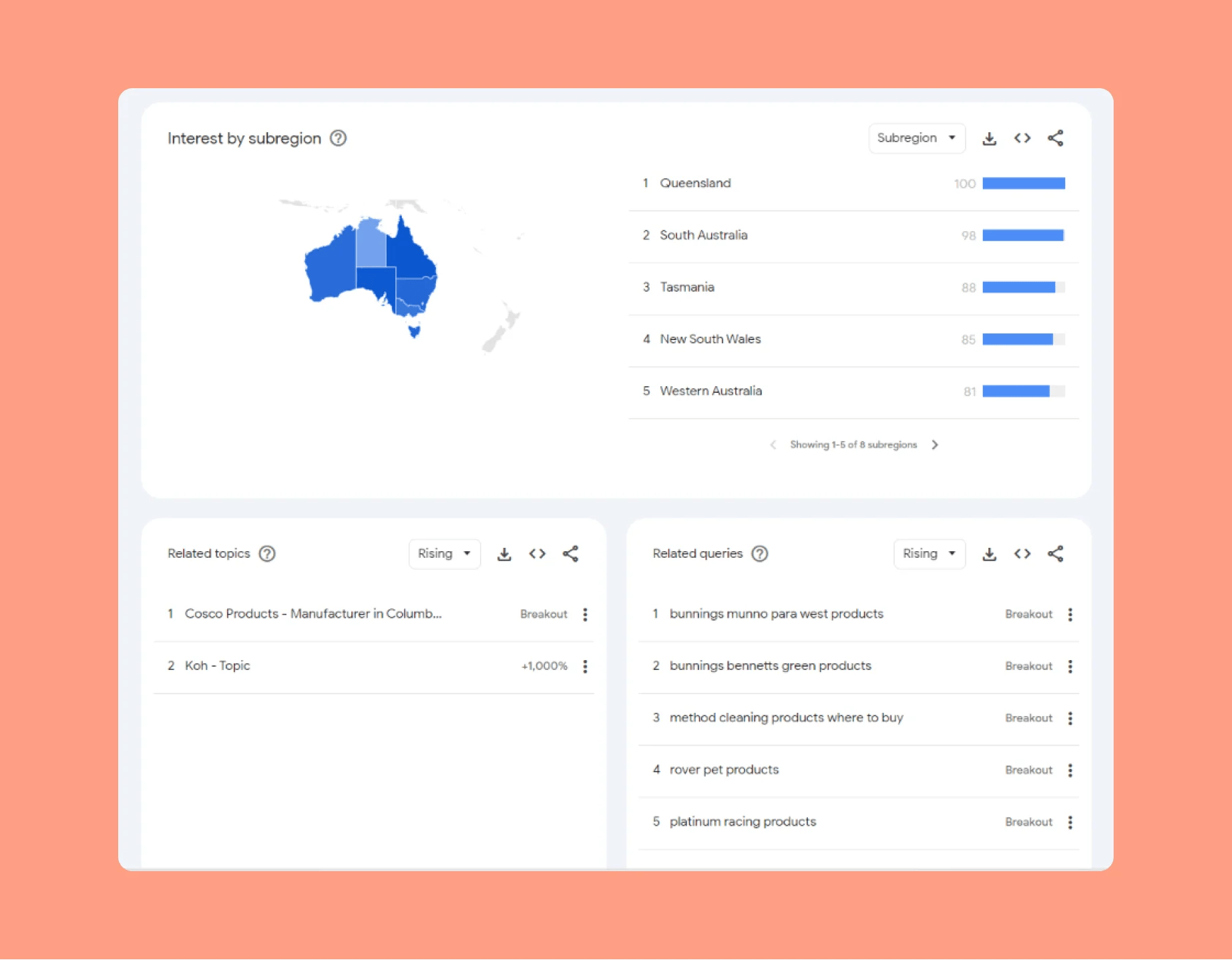Click the 'Interest by subregion' heading
The width and height of the screenshot is (1232, 960).
tap(244, 138)
